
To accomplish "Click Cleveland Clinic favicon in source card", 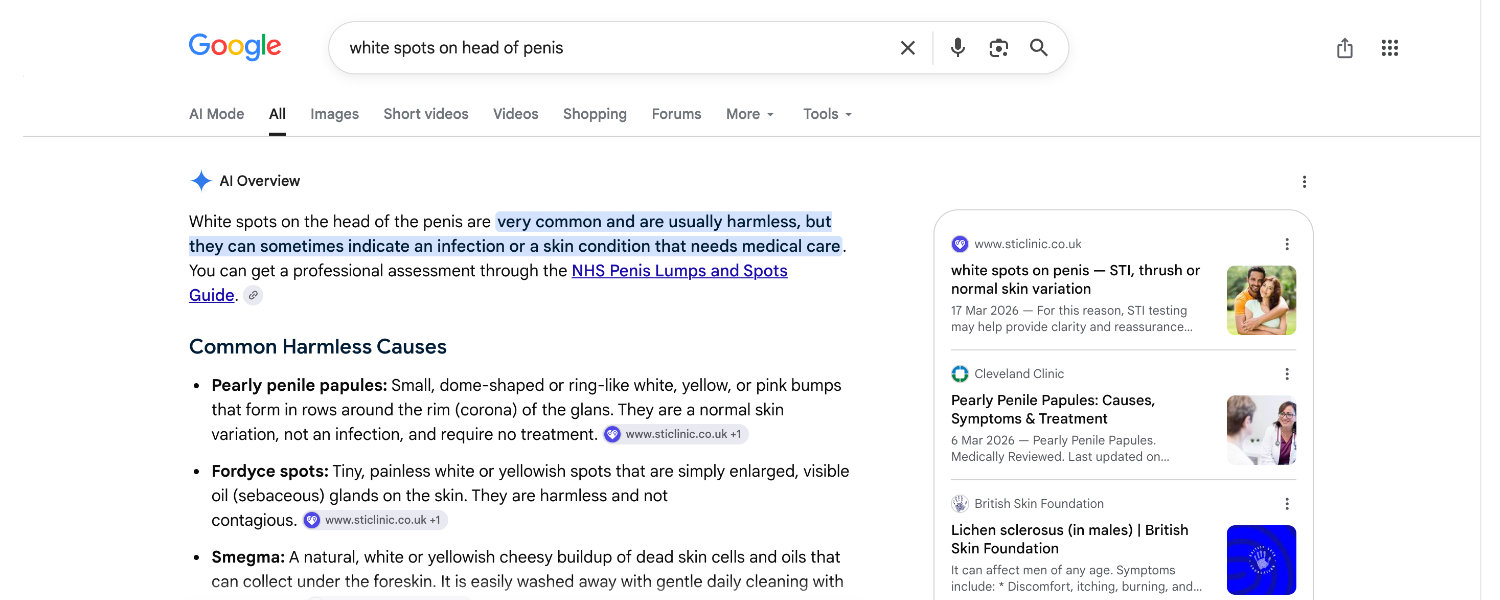I will (960, 374).
